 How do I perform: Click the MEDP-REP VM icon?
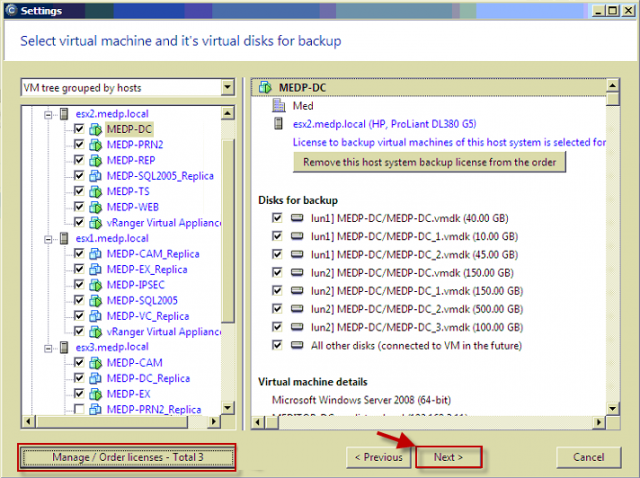(95, 160)
